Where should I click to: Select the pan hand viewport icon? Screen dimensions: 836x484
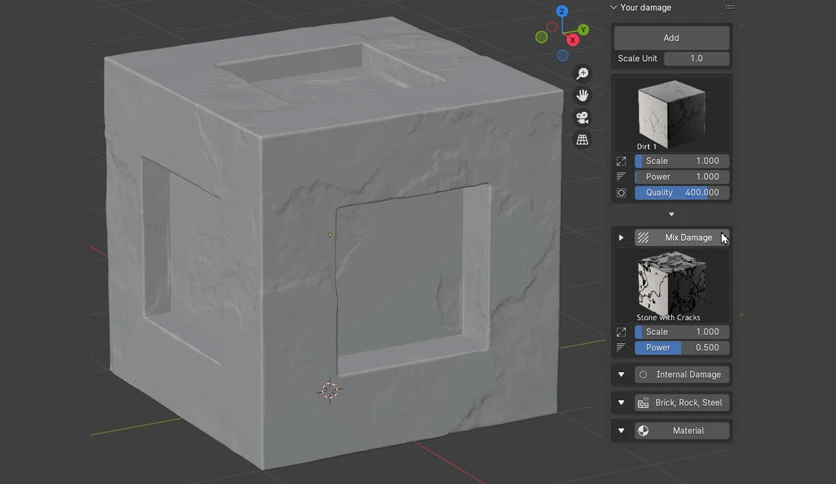[x=582, y=95]
